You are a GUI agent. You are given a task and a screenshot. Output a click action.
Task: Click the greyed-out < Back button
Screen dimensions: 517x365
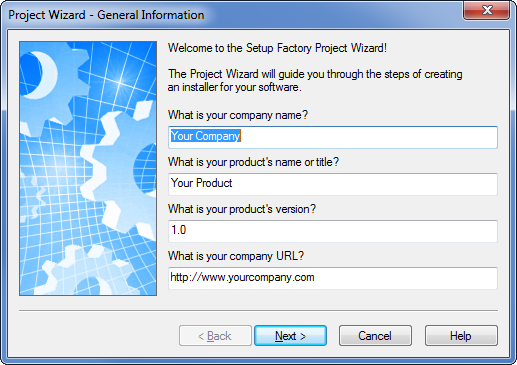tap(215, 335)
